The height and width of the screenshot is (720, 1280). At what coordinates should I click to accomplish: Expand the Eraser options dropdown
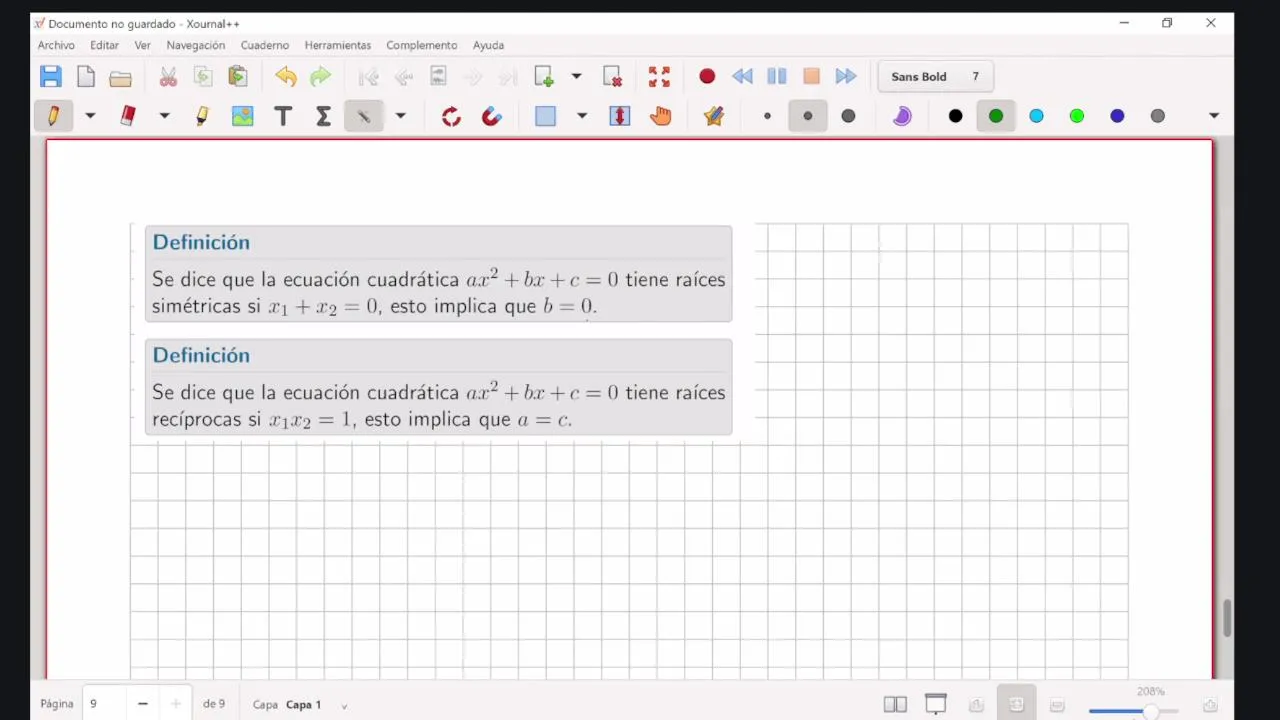(164, 116)
